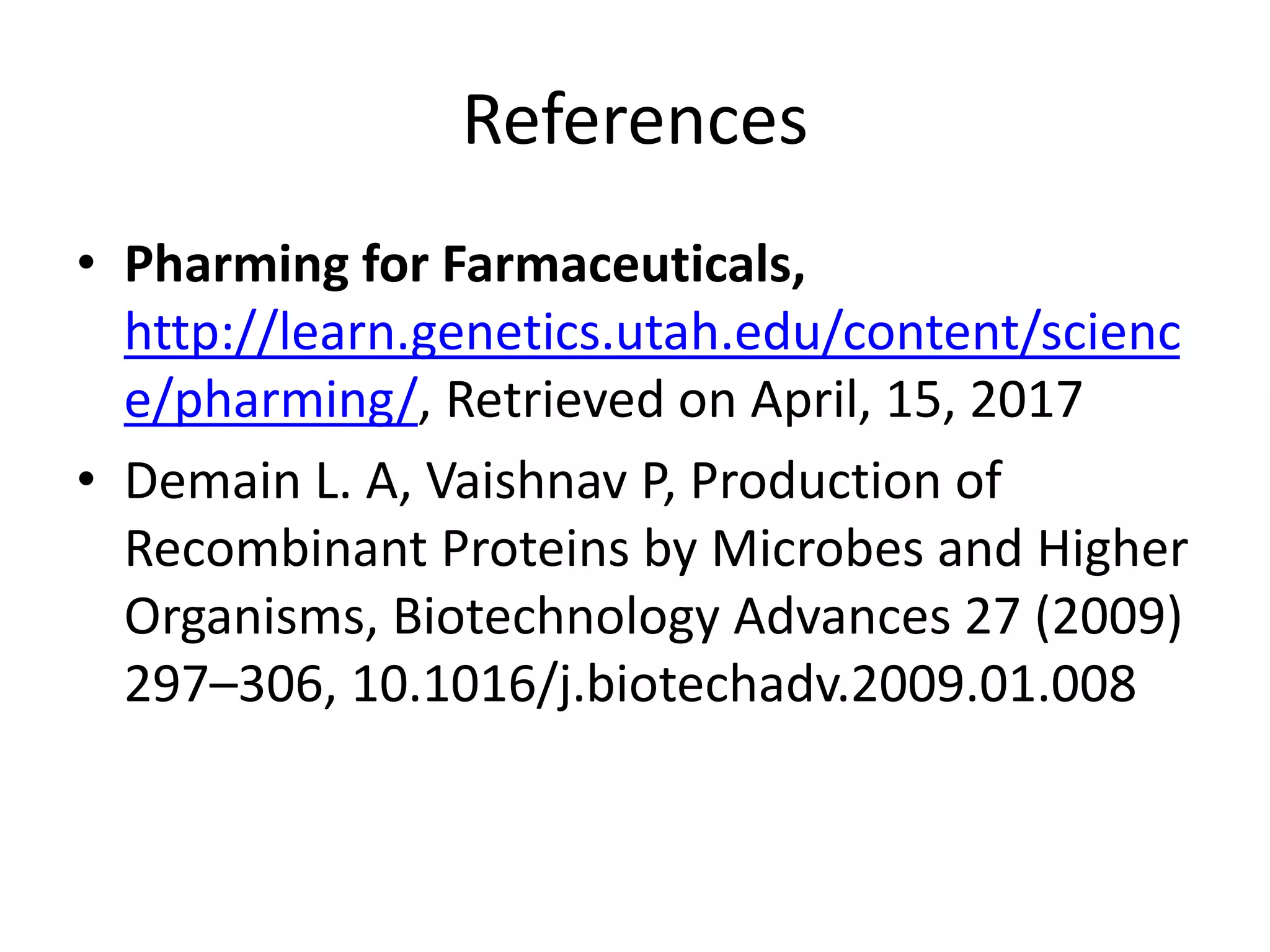Image resolution: width=1270 pixels, height=952 pixels.
Task: Click the bold 'Pharming for Farmaceuticals,' text
Action: pos(464,265)
